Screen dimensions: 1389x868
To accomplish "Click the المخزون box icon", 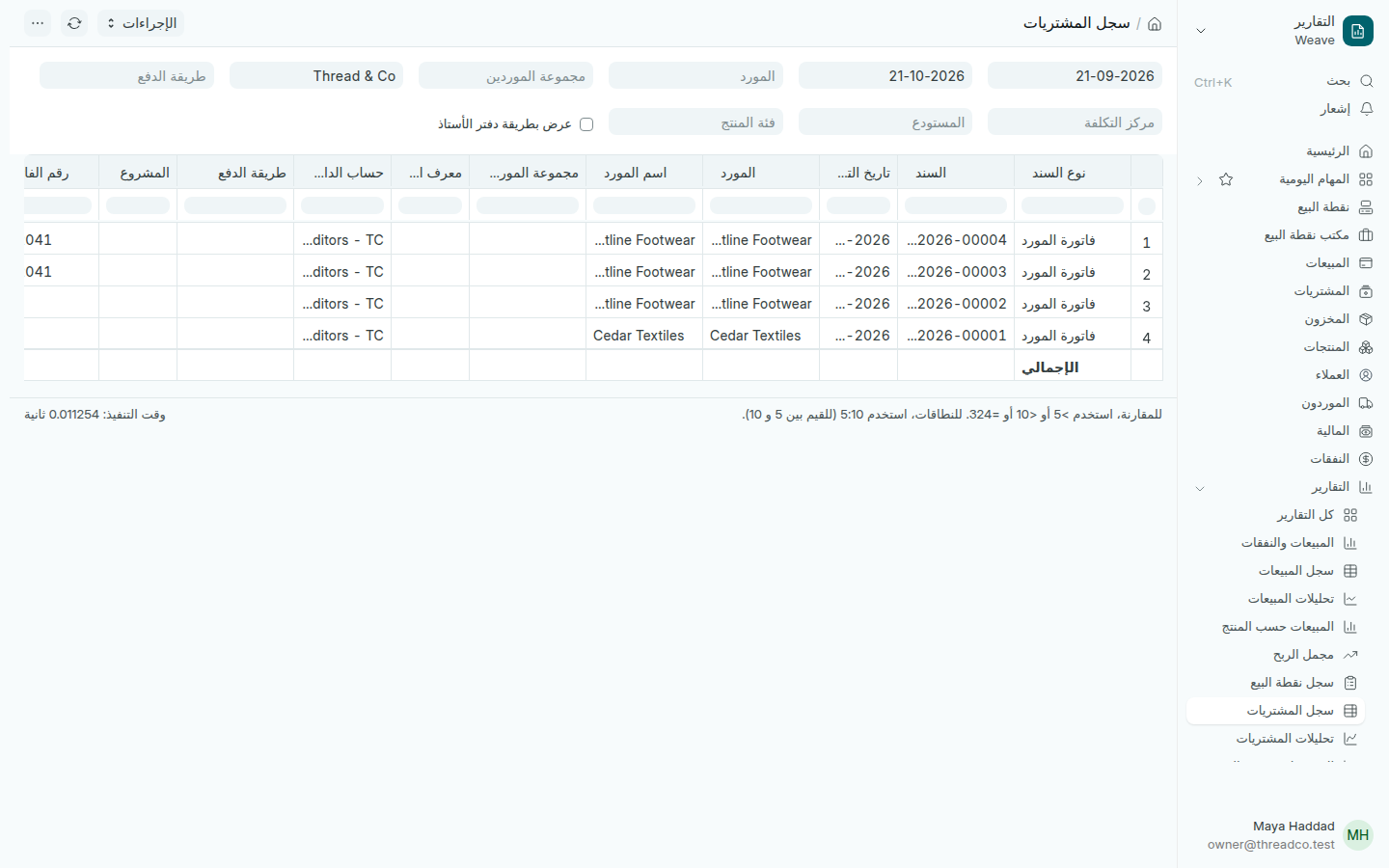I will tap(1366, 319).
